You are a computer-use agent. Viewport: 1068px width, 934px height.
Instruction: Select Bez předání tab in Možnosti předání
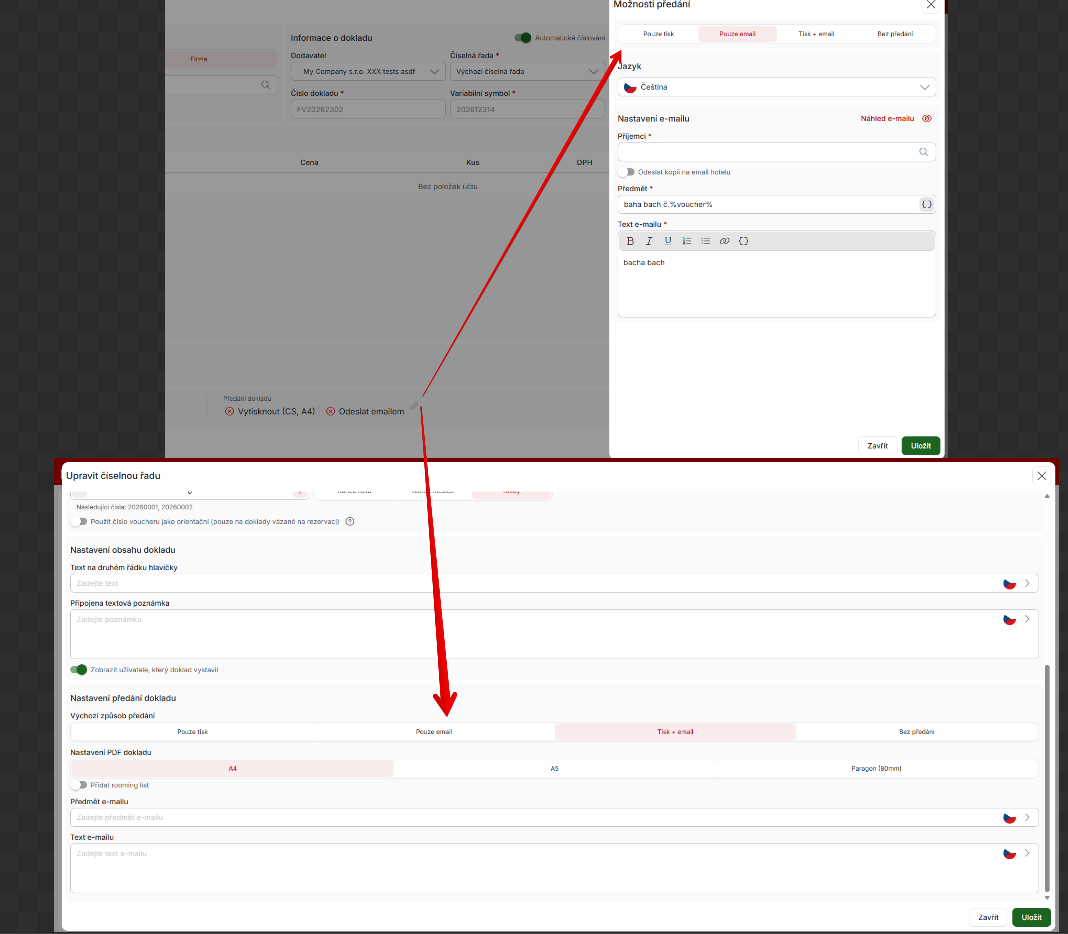(x=895, y=34)
